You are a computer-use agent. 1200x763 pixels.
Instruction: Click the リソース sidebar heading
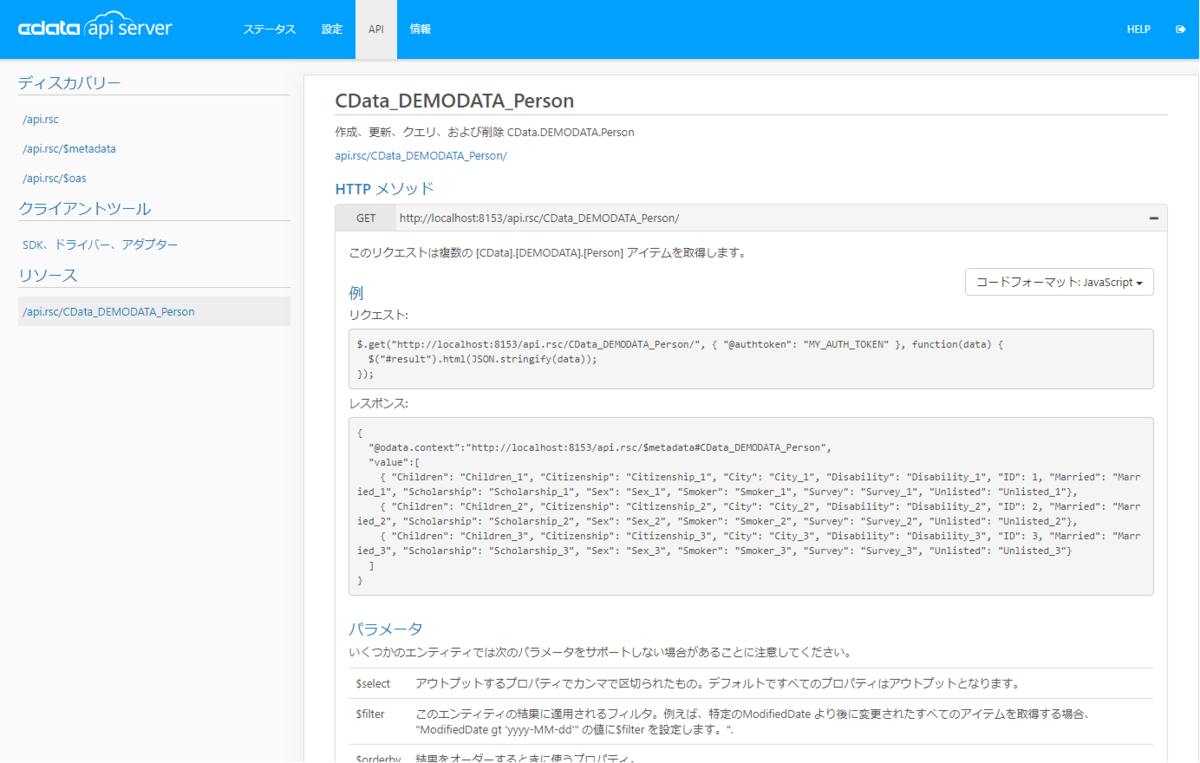pyautogui.click(x=48, y=275)
